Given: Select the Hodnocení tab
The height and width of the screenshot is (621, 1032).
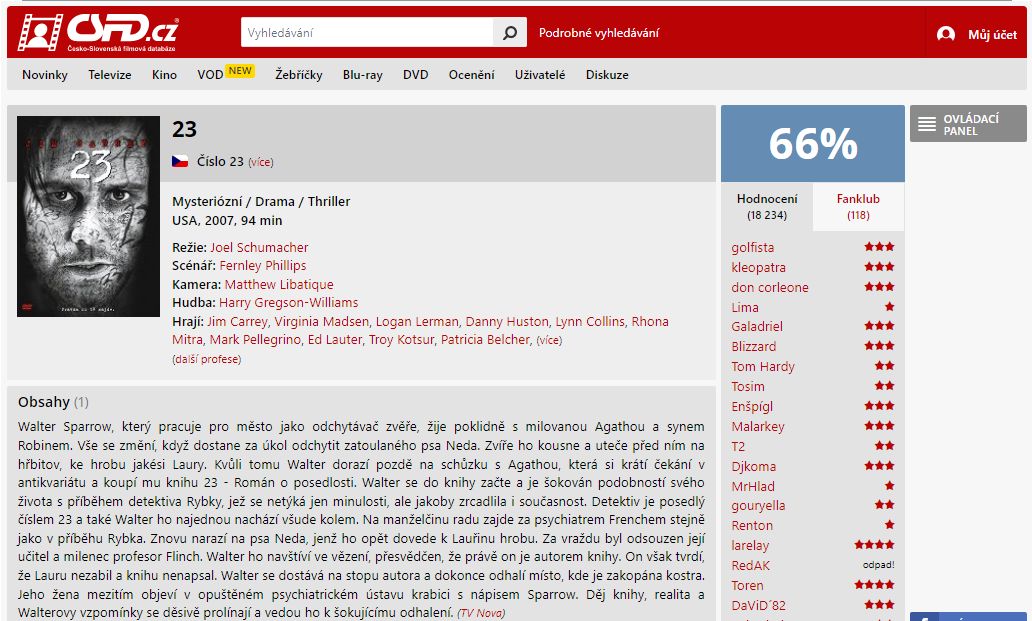Looking at the screenshot, I should 767,207.
